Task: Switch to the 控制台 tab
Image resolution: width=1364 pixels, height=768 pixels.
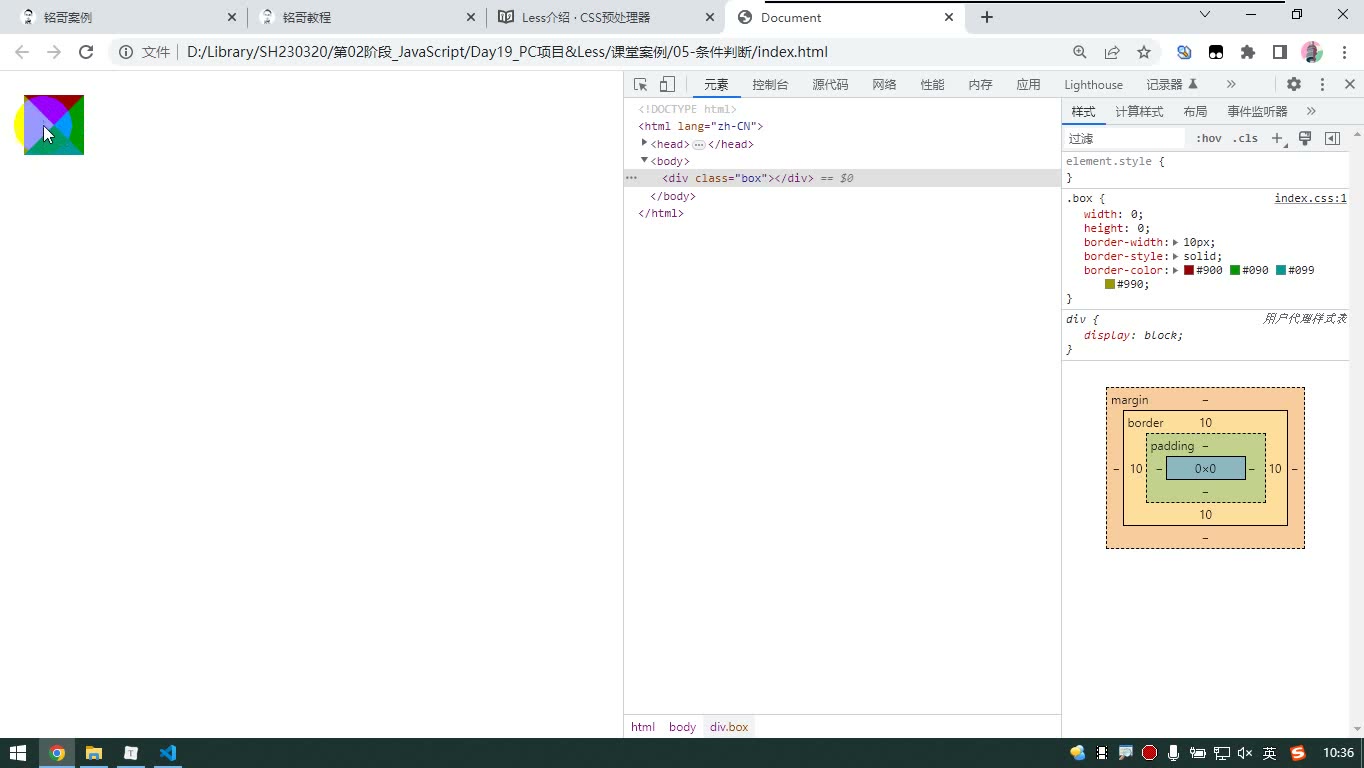Action: pyautogui.click(x=770, y=85)
